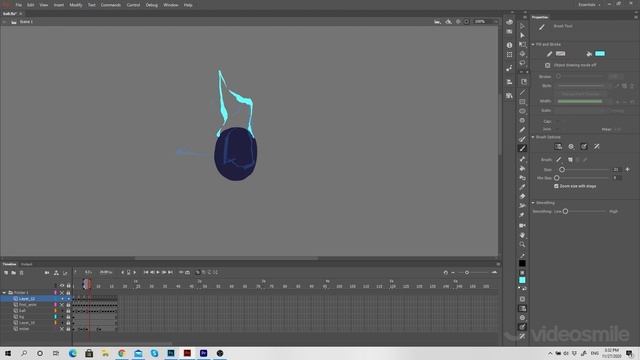Open the Info panel icon

(509, 45)
